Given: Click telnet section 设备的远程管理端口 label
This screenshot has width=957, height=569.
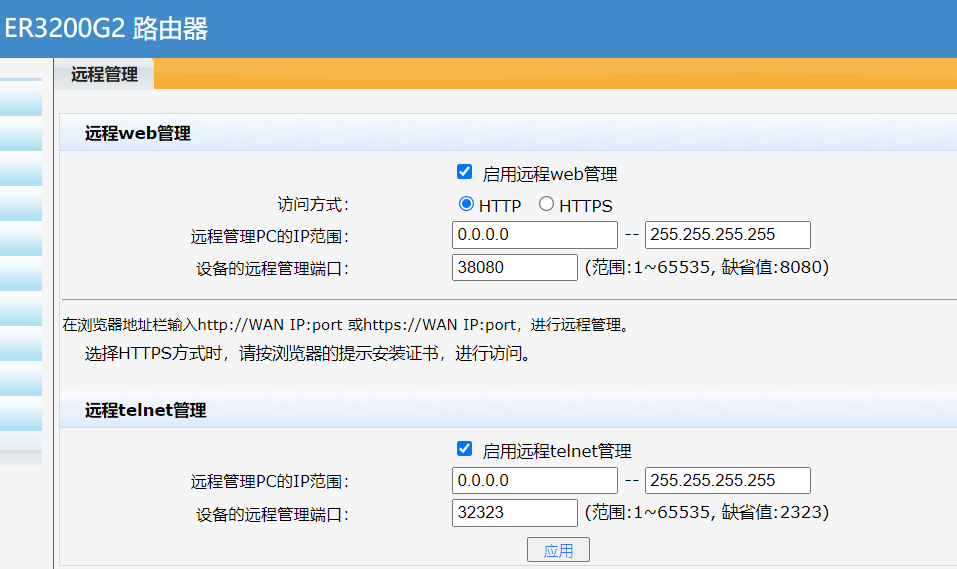Looking at the screenshot, I should [x=272, y=515].
